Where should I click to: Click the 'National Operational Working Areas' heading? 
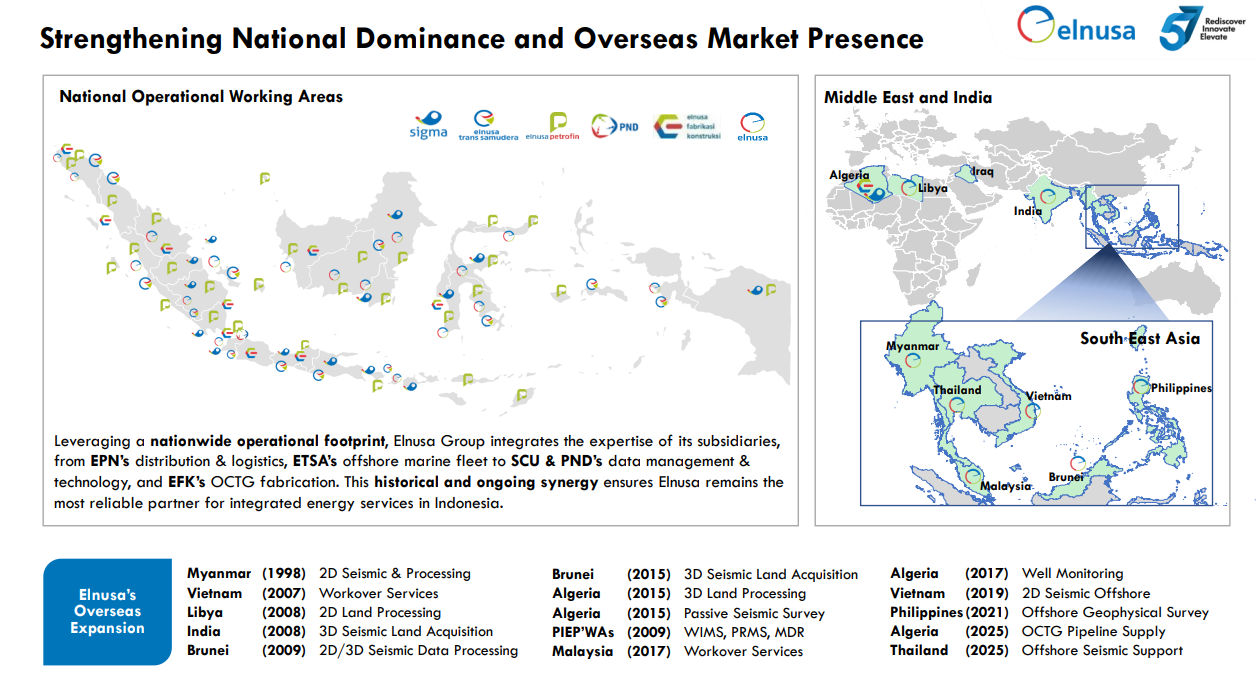click(x=201, y=97)
